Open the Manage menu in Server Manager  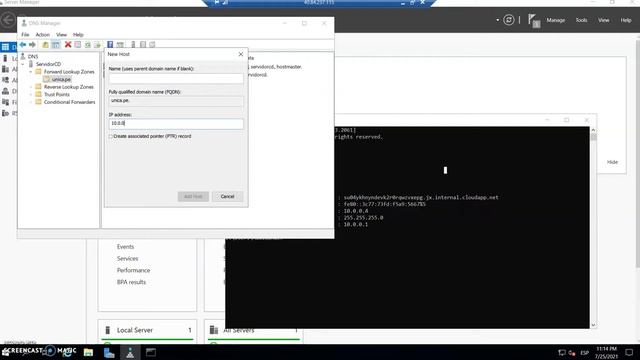556,20
